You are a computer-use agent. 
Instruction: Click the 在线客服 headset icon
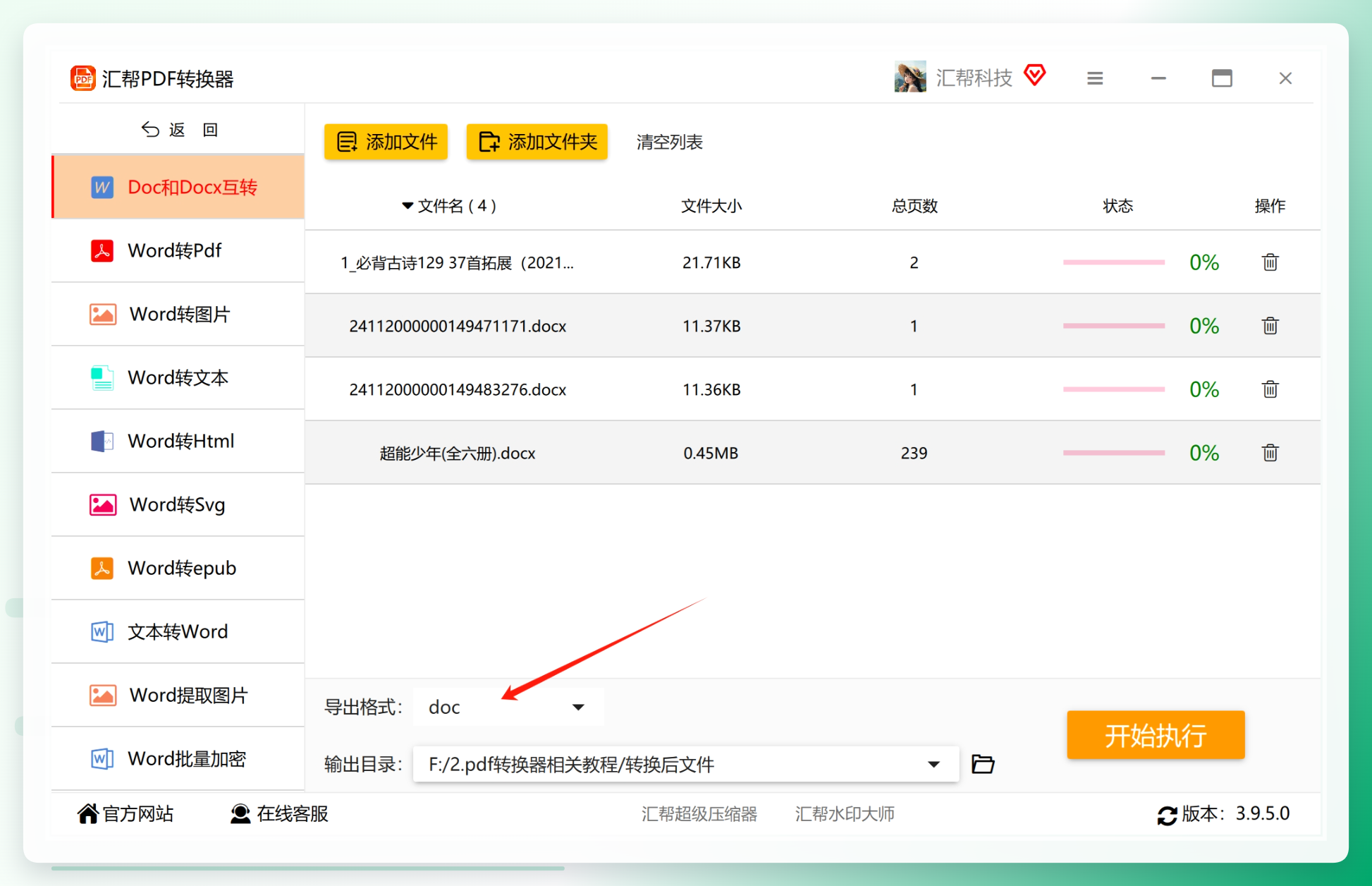coord(240,813)
